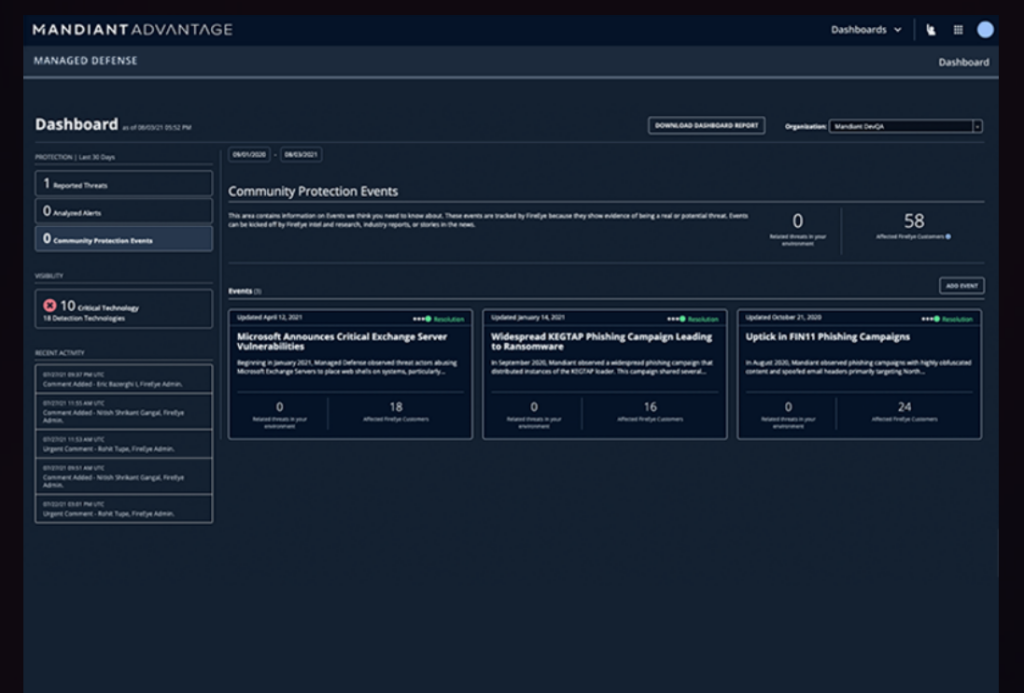Switch to the Dashboard page link

963,62
